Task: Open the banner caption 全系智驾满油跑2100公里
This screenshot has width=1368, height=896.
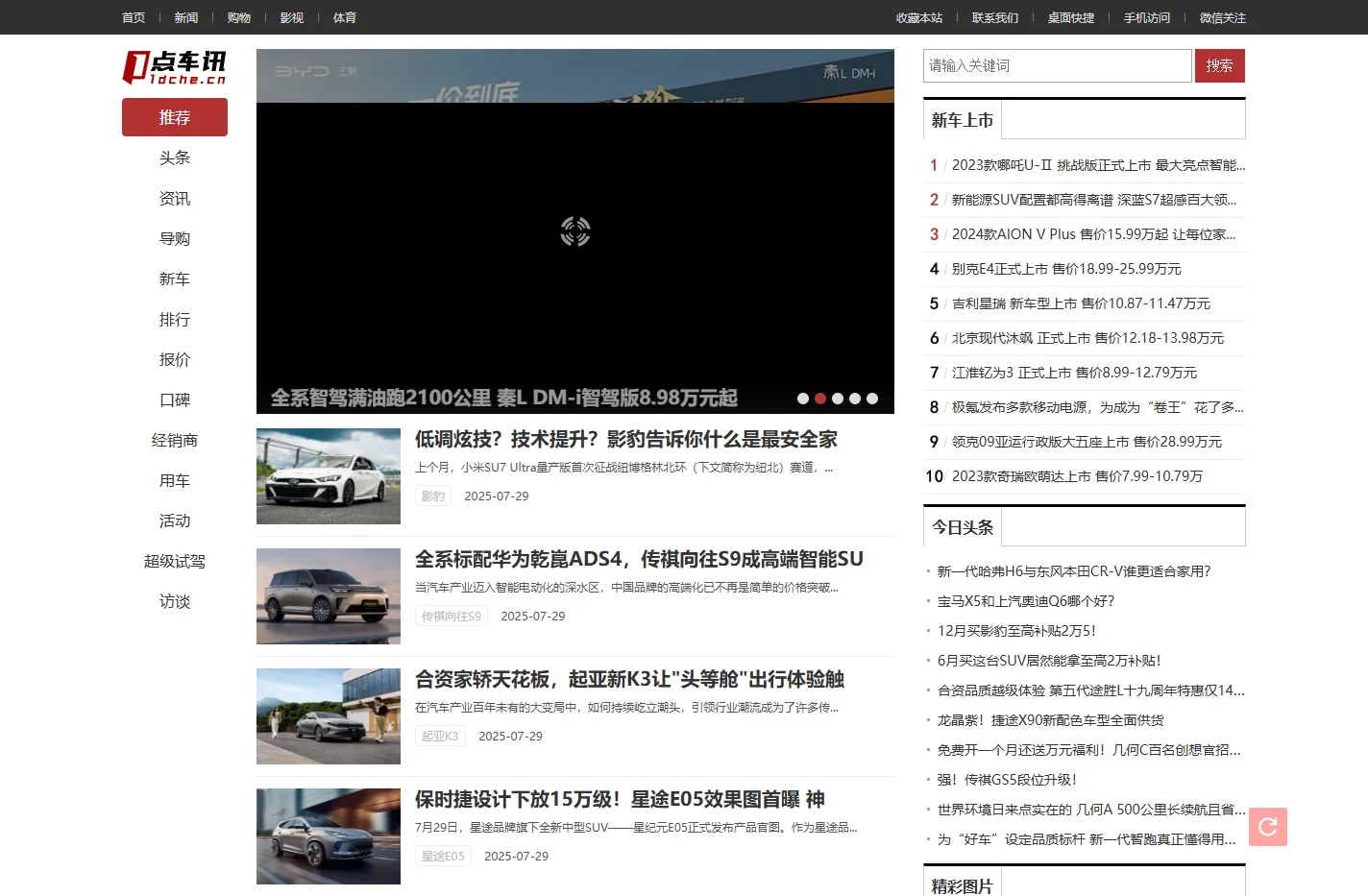Action: click(504, 398)
